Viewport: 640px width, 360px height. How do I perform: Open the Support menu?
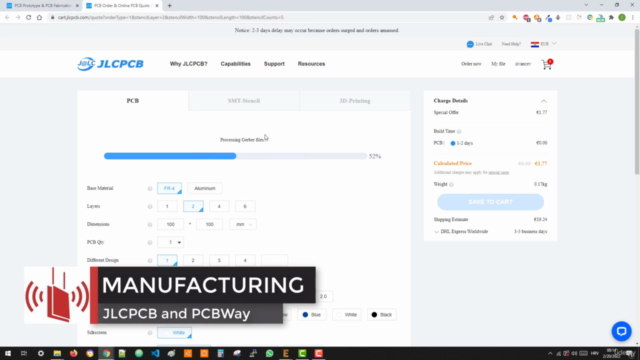click(x=274, y=64)
